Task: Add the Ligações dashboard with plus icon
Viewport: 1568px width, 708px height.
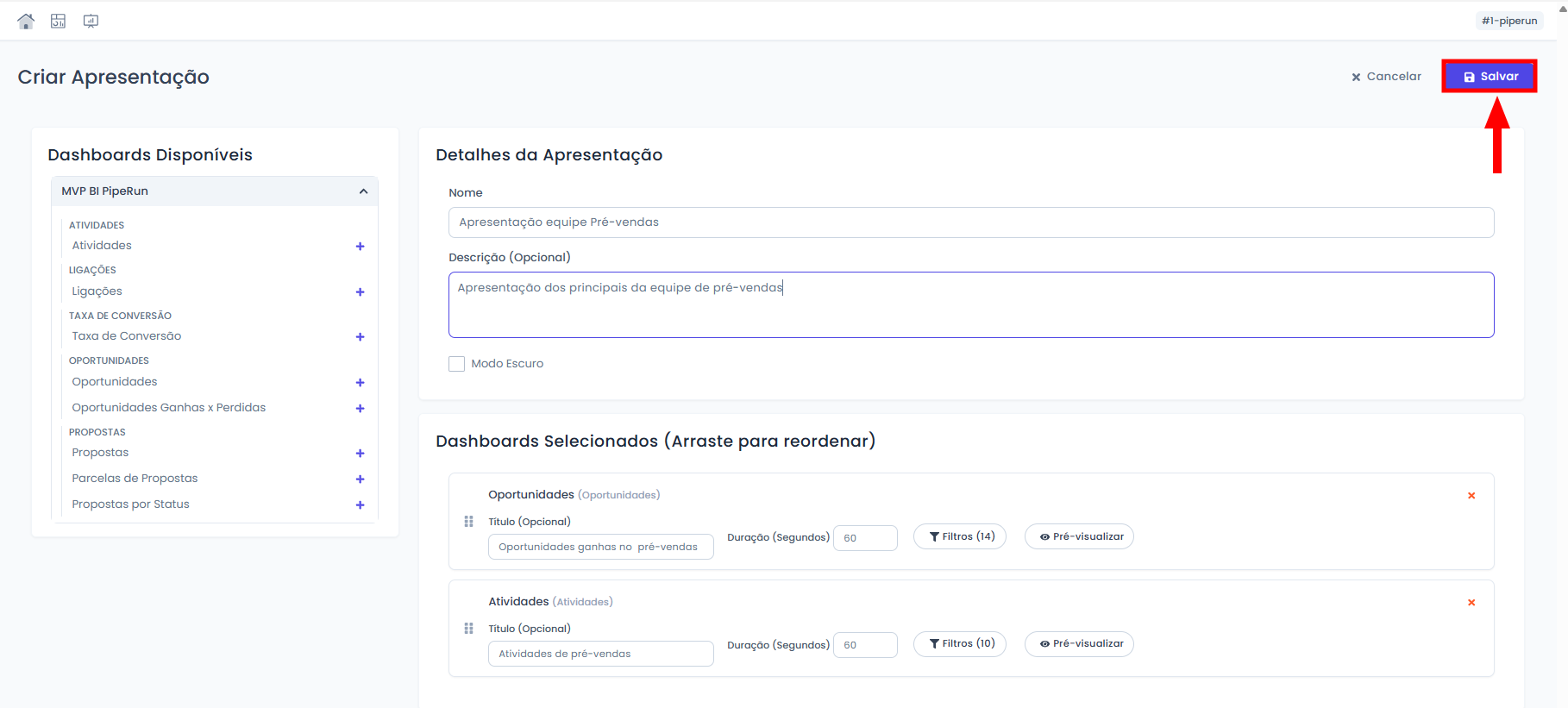Action: point(360,292)
